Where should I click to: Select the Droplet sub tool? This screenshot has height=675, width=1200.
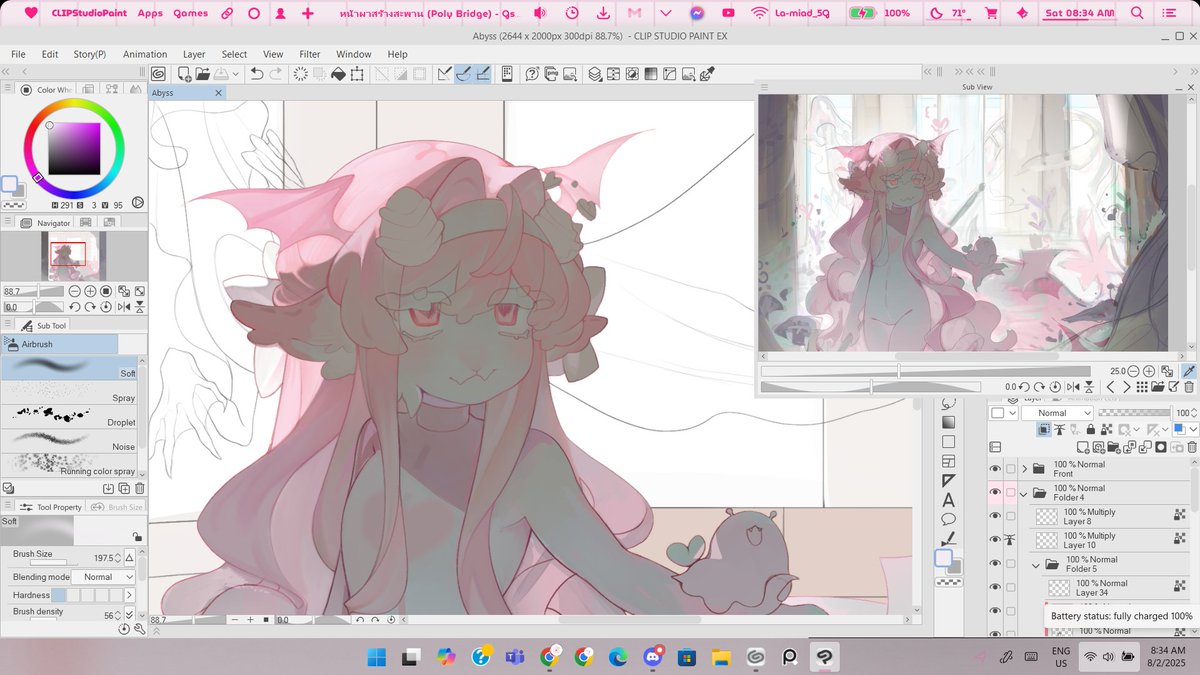[69, 415]
